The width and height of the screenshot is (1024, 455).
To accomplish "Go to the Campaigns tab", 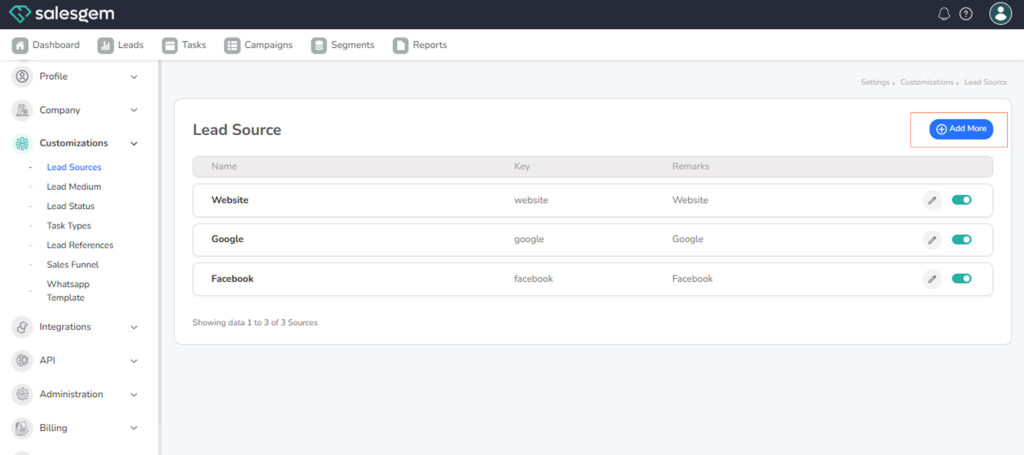I will click(259, 45).
